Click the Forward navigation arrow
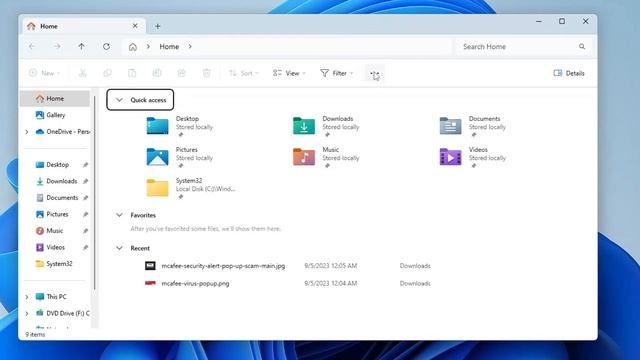The image size is (640, 360). pos(57,47)
